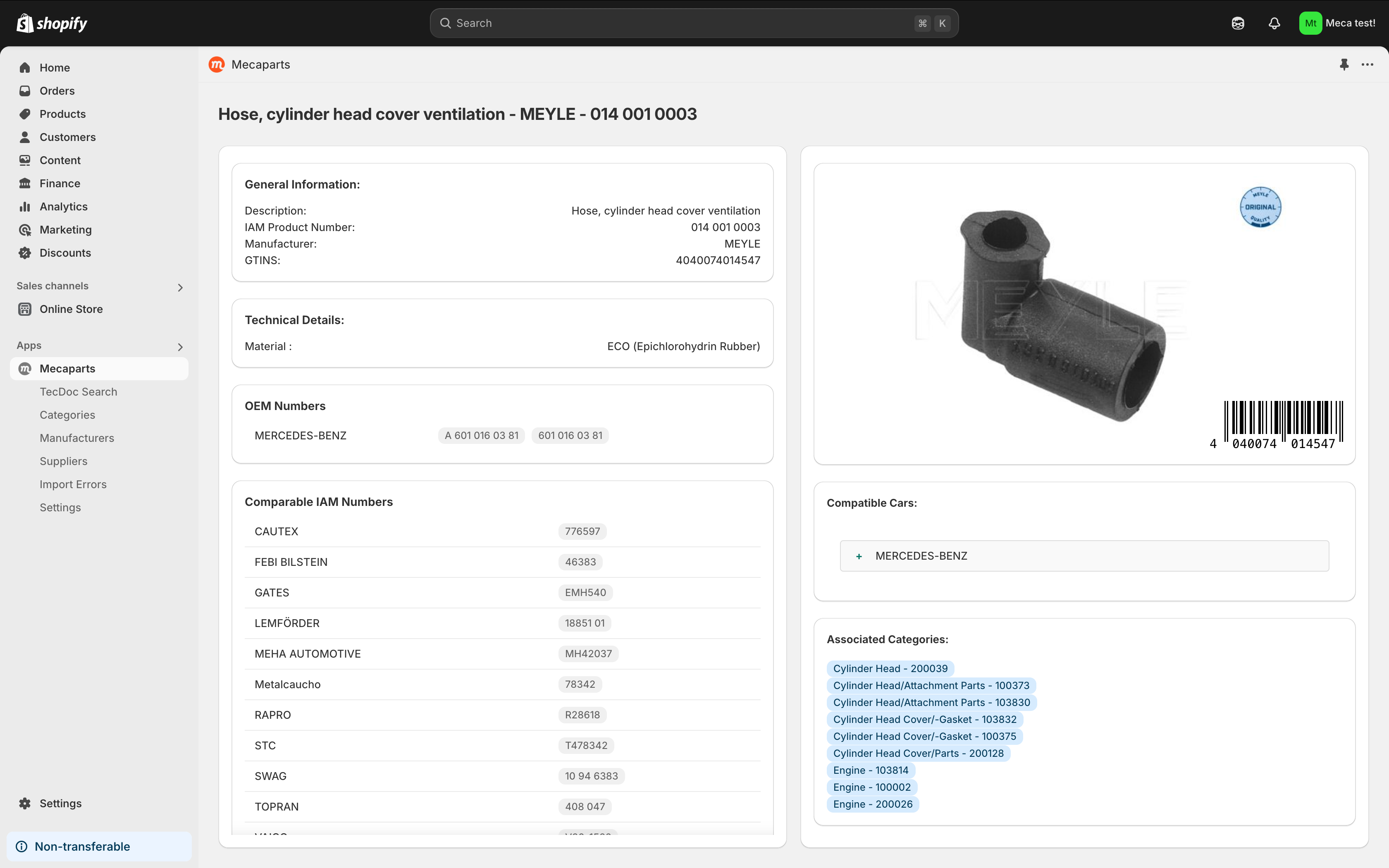
Task: Go to Products page
Action: tap(62, 114)
